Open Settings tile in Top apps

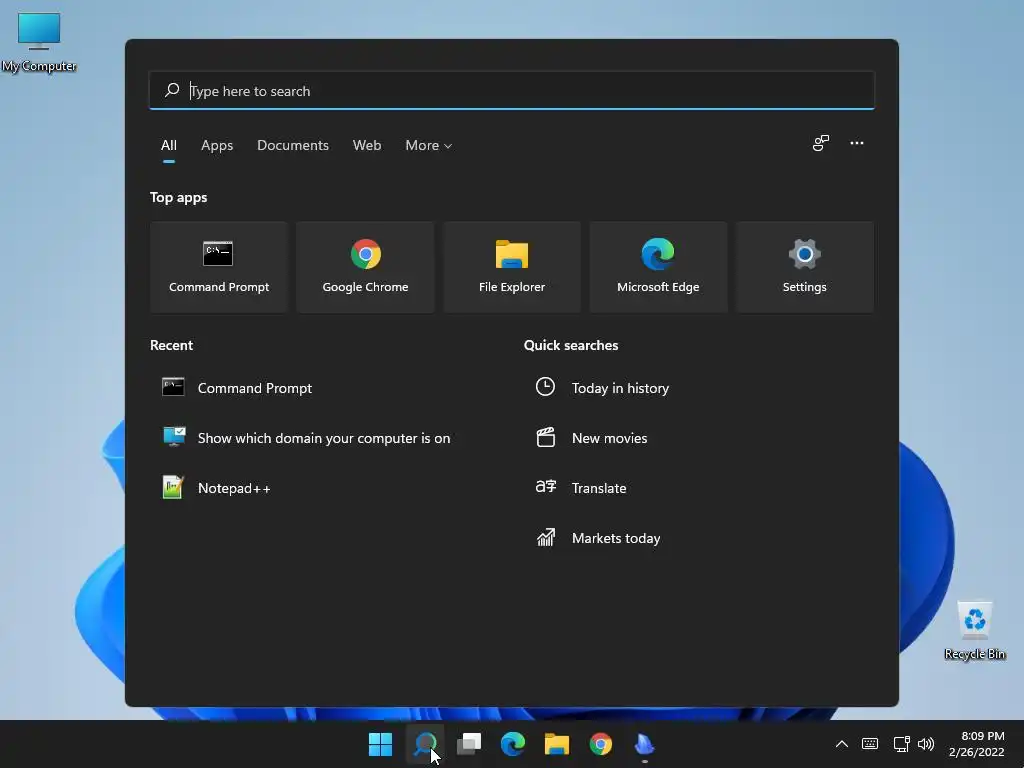coord(805,267)
